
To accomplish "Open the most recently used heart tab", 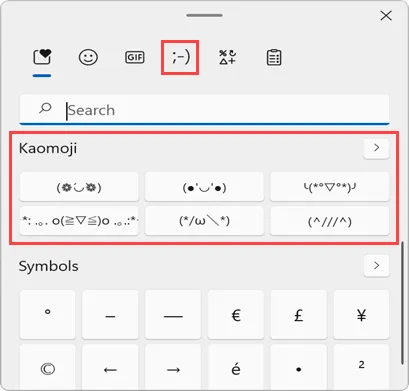I will coord(42,57).
